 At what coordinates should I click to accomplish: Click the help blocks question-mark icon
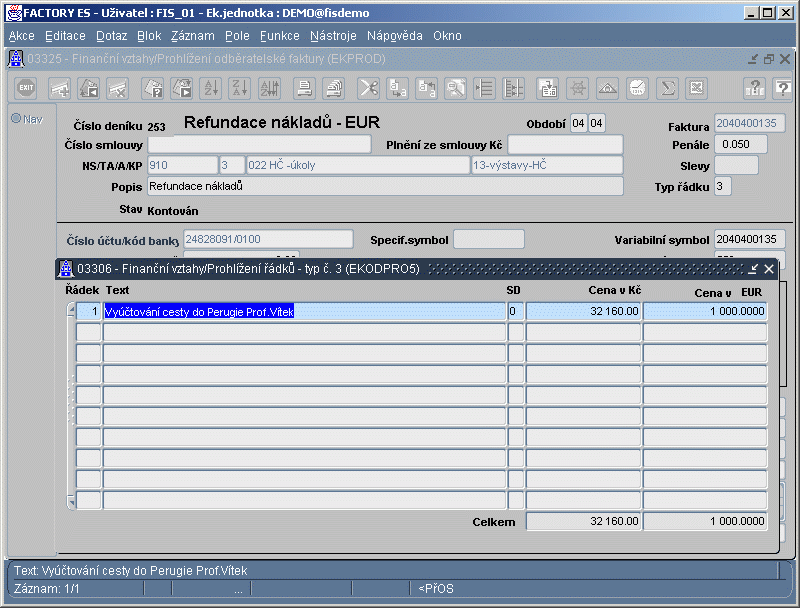pyautogui.click(x=755, y=89)
